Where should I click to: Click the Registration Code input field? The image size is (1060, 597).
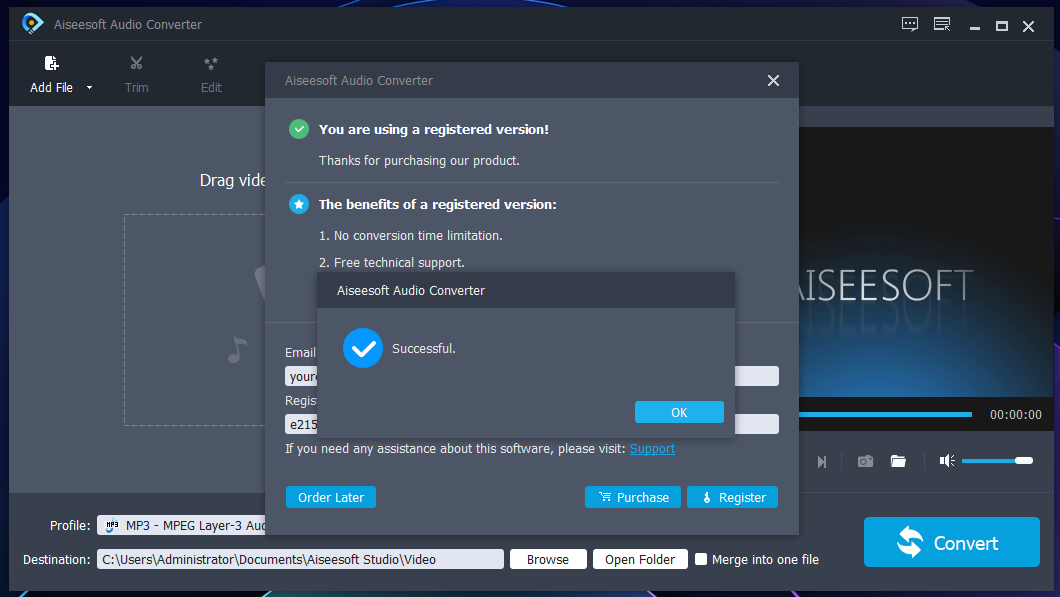[531, 424]
